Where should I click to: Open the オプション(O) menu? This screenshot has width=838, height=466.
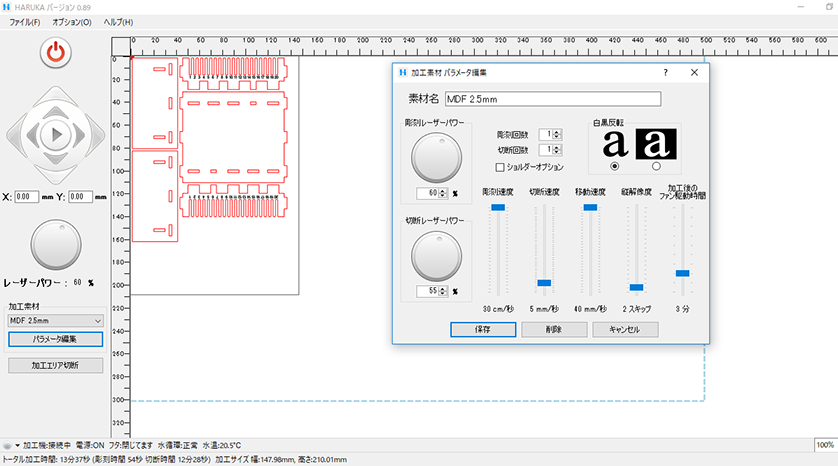71,21
